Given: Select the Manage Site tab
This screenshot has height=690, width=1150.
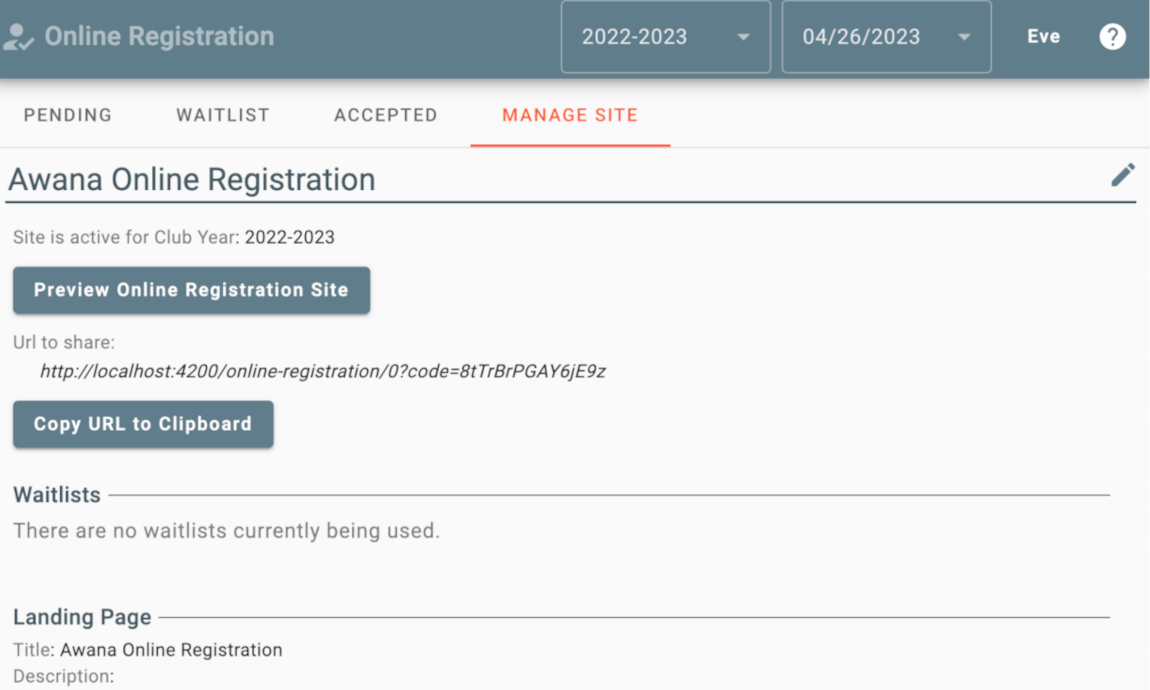Looking at the screenshot, I should (570, 115).
